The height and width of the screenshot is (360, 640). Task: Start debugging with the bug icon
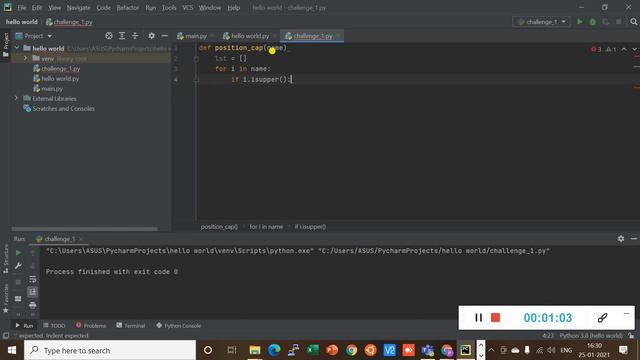[593, 22]
